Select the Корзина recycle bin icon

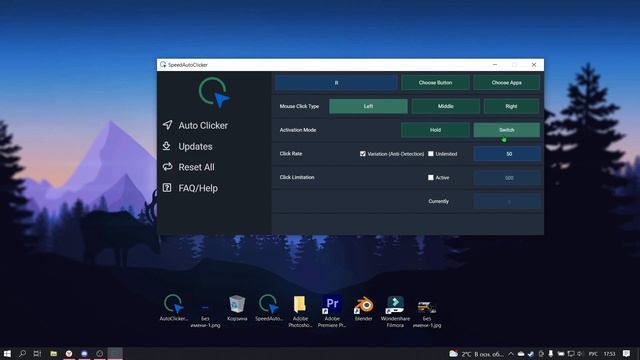pos(237,308)
